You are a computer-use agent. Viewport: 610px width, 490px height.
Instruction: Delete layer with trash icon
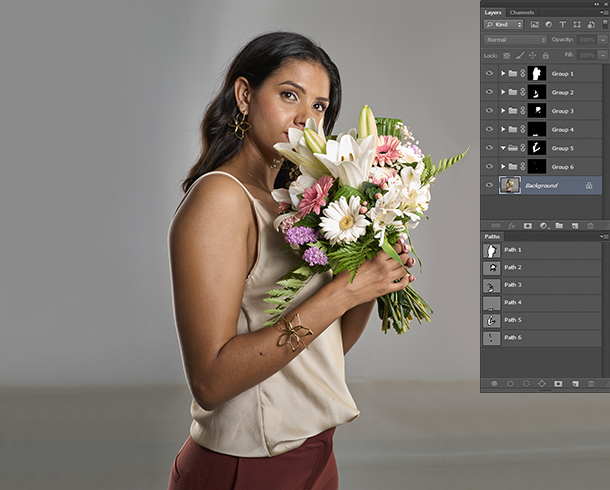coord(591,226)
